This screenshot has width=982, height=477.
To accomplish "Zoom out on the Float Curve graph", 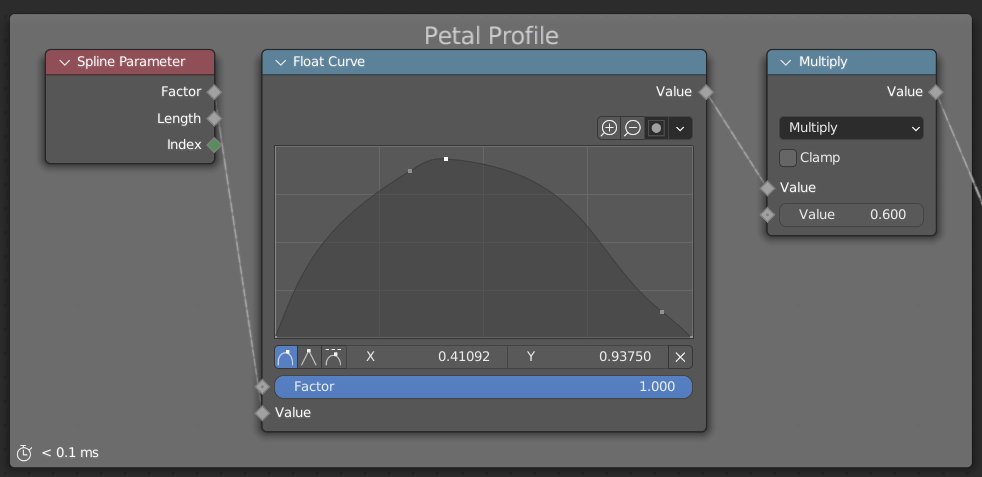I will point(633,128).
